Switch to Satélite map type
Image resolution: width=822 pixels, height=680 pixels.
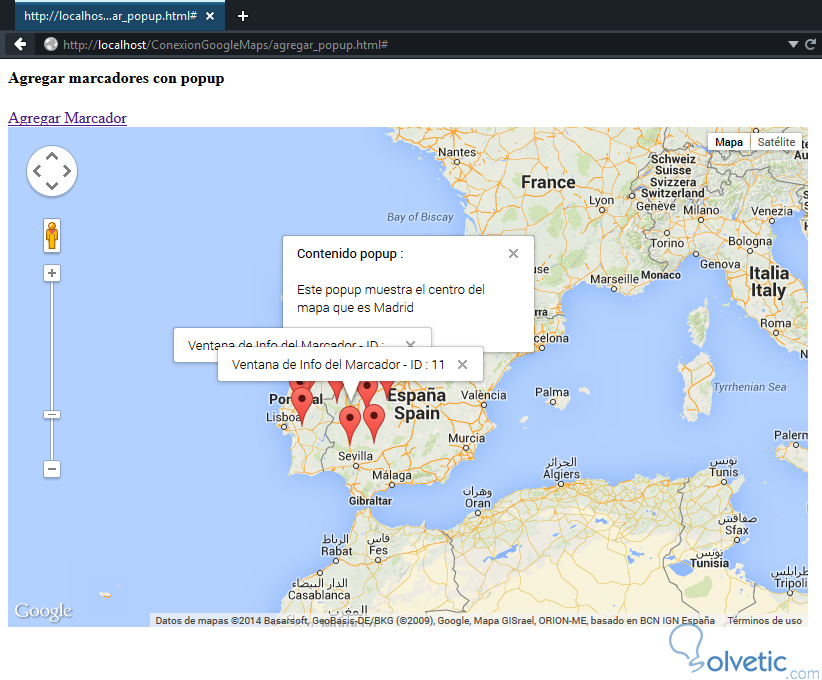776,142
